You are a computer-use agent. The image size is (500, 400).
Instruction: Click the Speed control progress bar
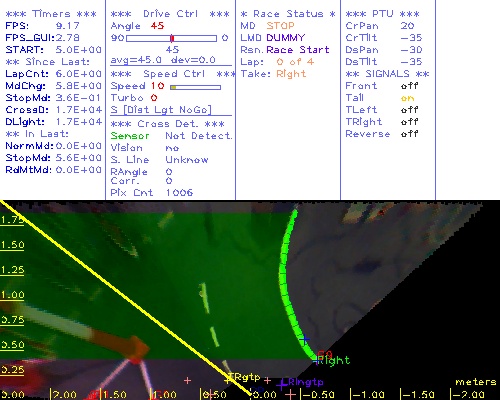(x=195, y=87)
